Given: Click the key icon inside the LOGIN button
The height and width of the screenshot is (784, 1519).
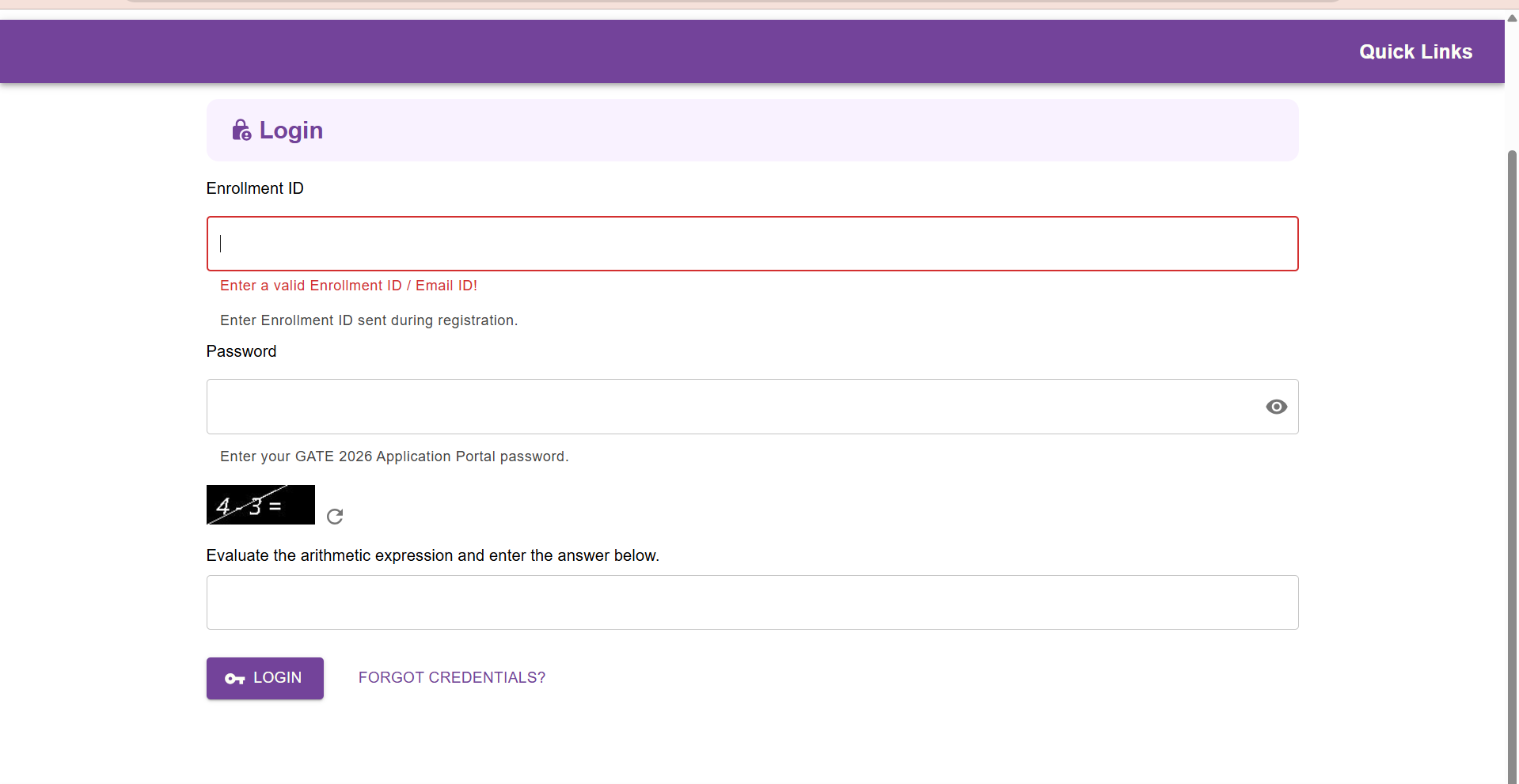Looking at the screenshot, I should click(235, 679).
